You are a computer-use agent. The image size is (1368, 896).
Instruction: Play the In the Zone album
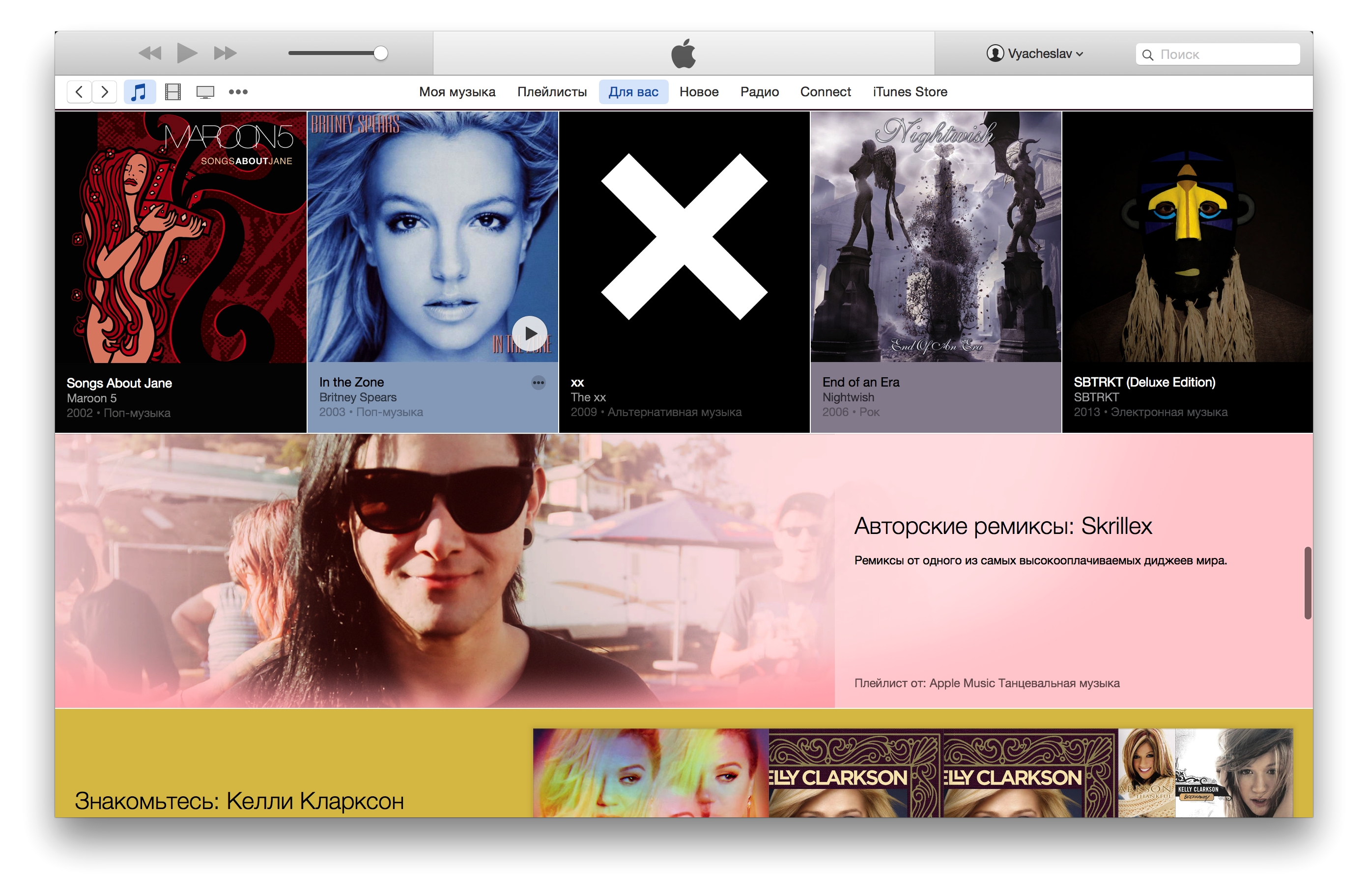coord(529,334)
